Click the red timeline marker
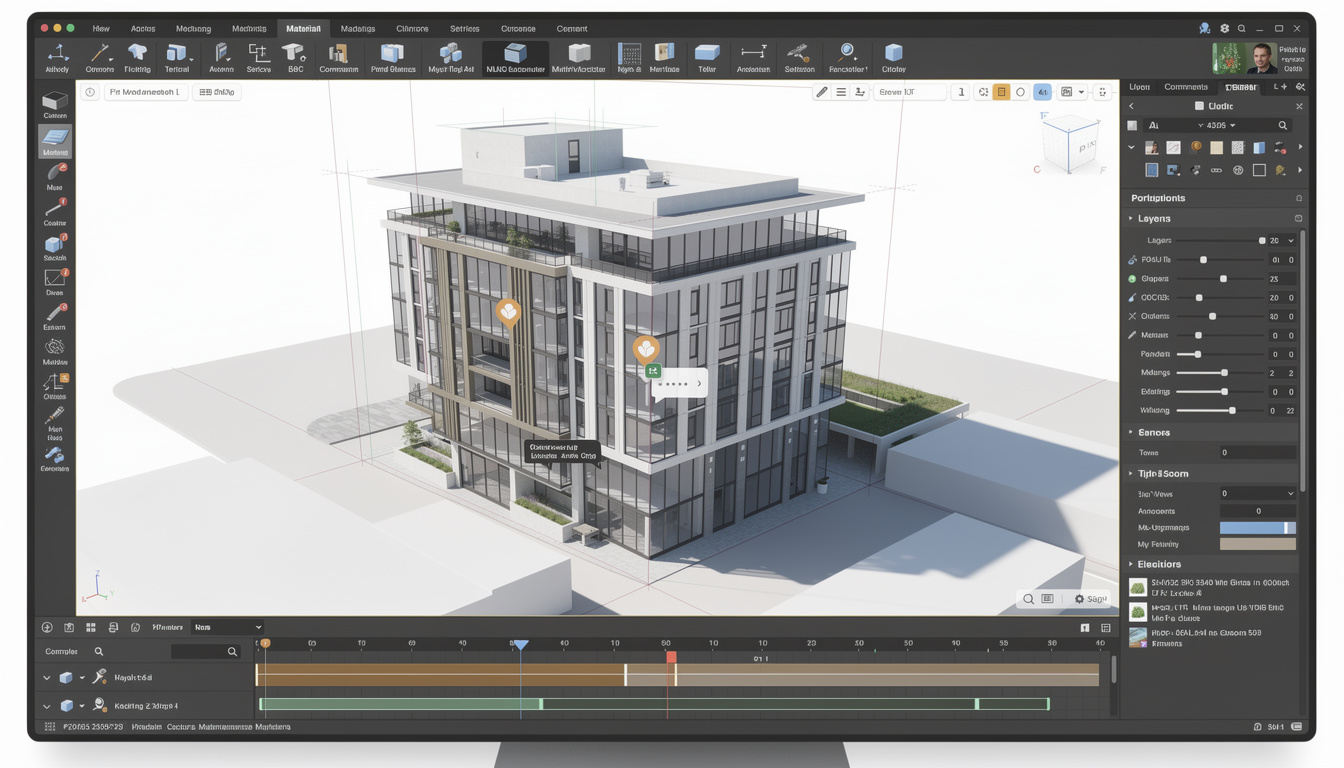The height and width of the screenshot is (768, 1344). pyautogui.click(x=671, y=657)
